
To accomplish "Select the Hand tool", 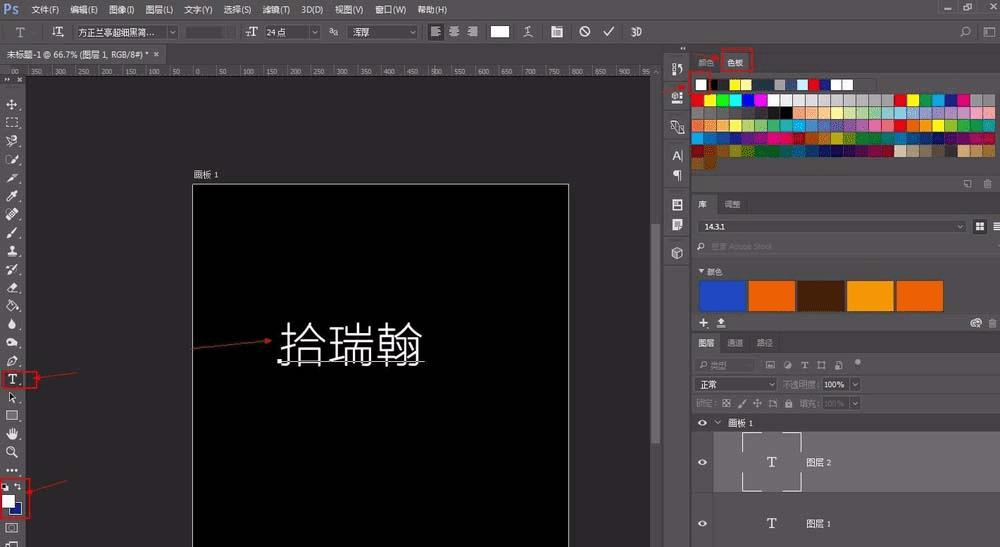I will 13,433.
